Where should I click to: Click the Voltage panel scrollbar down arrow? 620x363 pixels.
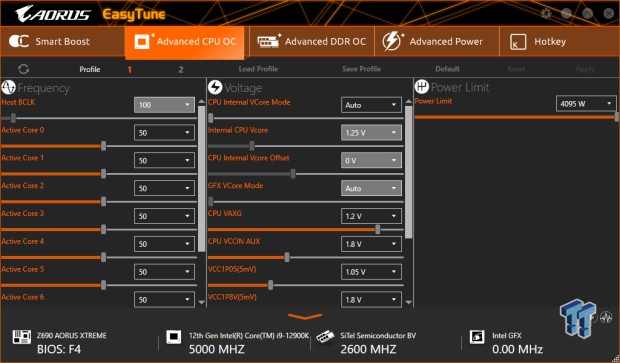point(408,302)
